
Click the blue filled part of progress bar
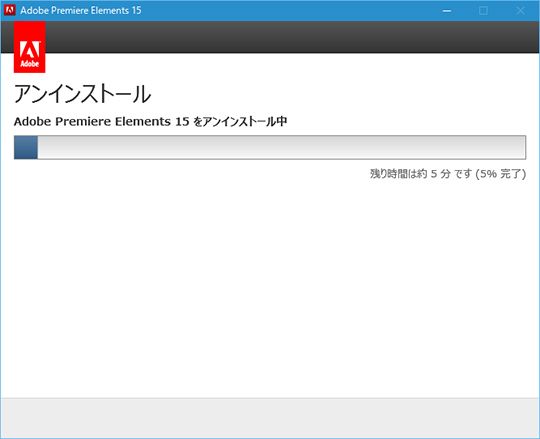tap(26, 147)
